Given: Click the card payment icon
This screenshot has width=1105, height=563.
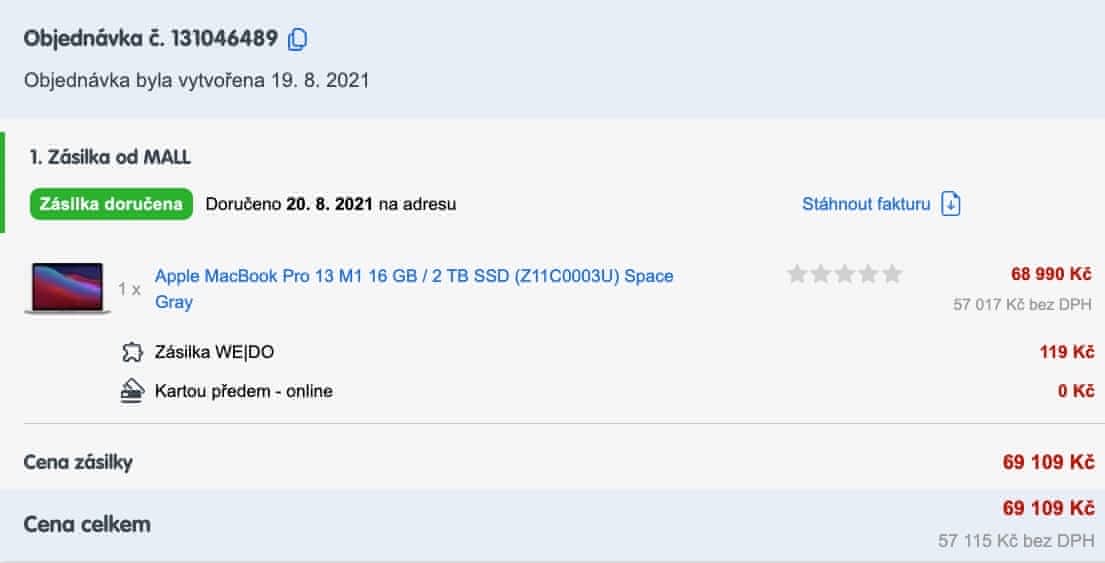Looking at the screenshot, I should 132,391.
